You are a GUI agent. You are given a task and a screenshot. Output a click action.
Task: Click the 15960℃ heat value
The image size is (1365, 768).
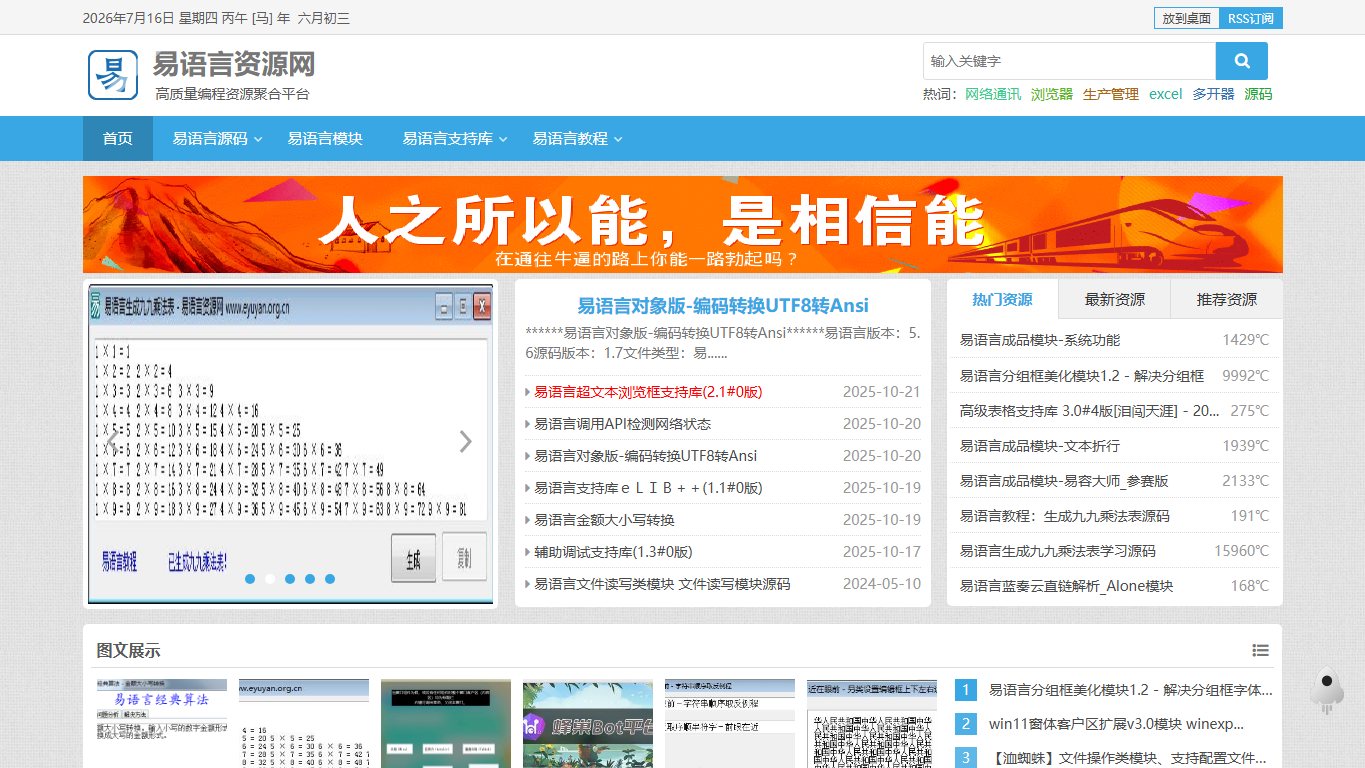coord(1241,551)
